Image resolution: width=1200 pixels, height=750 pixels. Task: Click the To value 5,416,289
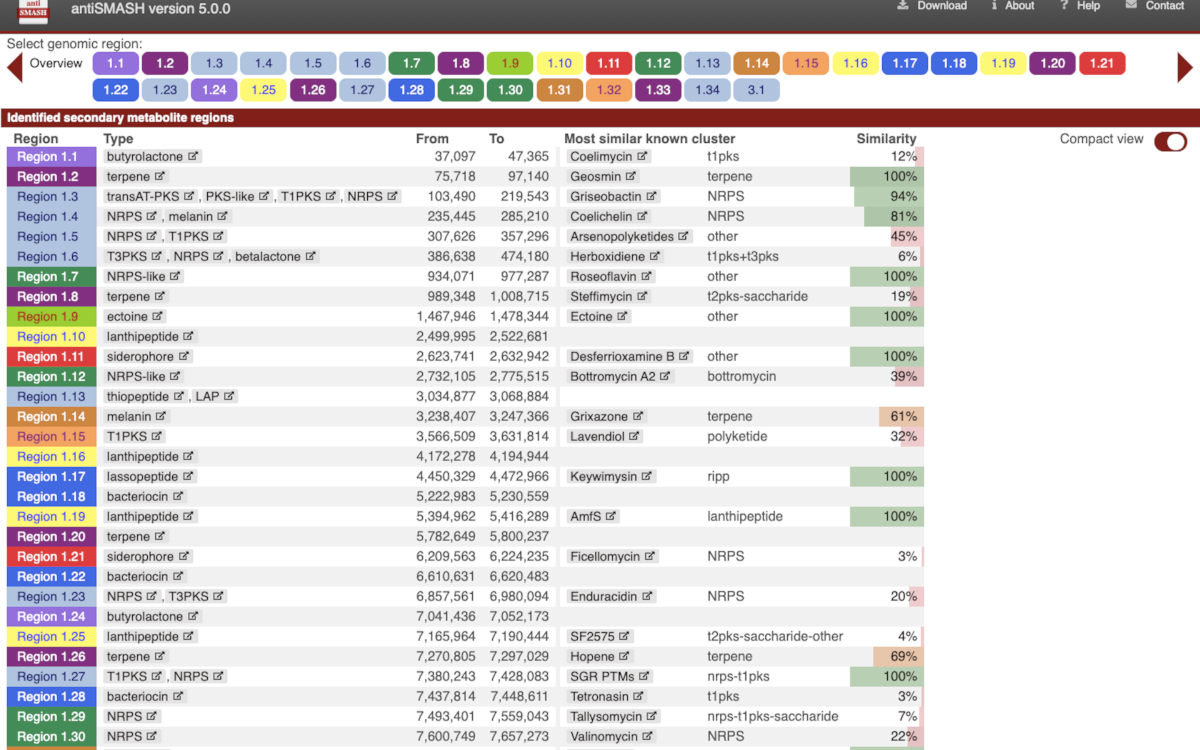[519, 517]
